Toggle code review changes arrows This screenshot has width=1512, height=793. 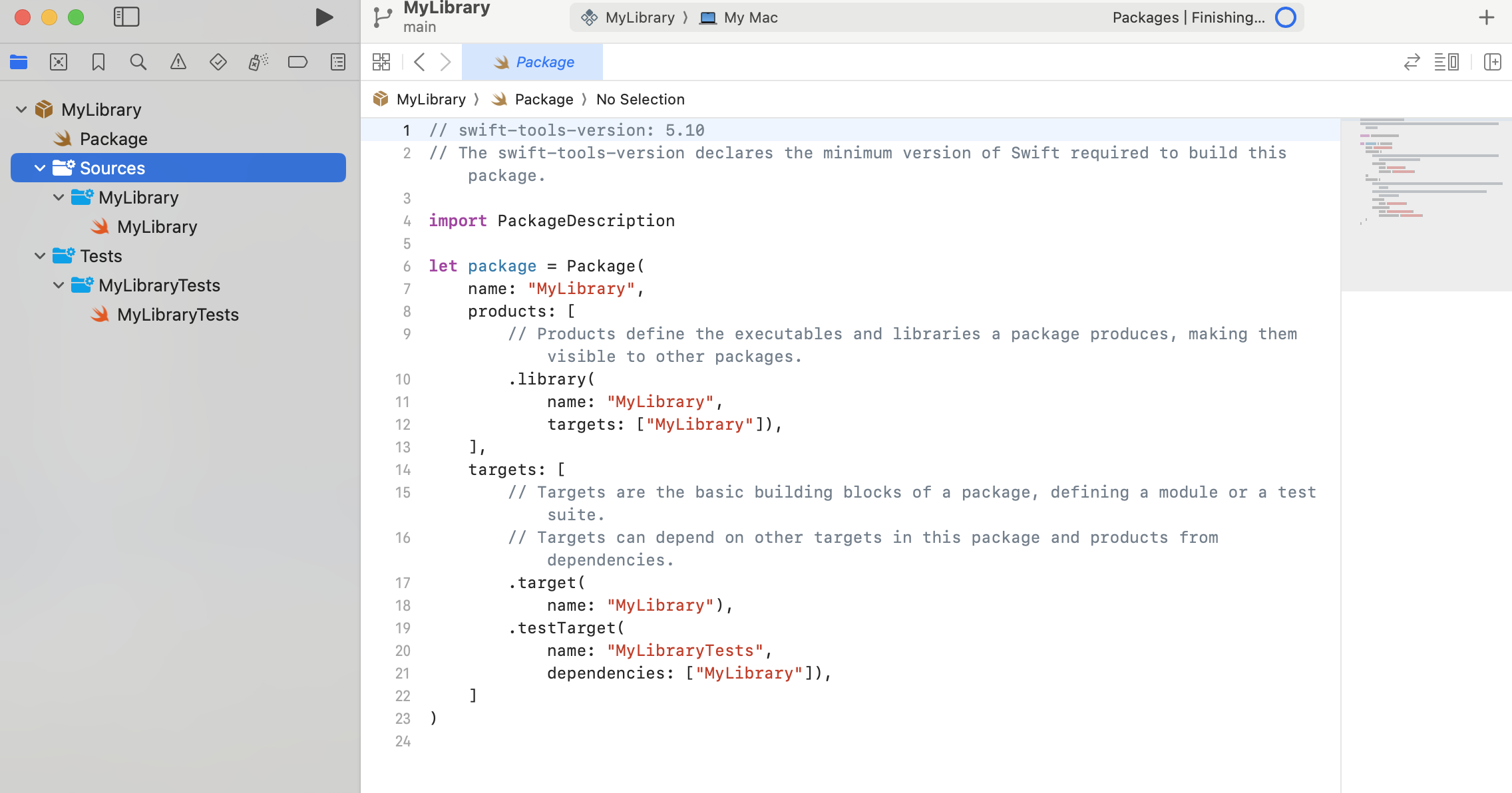click(x=1412, y=62)
